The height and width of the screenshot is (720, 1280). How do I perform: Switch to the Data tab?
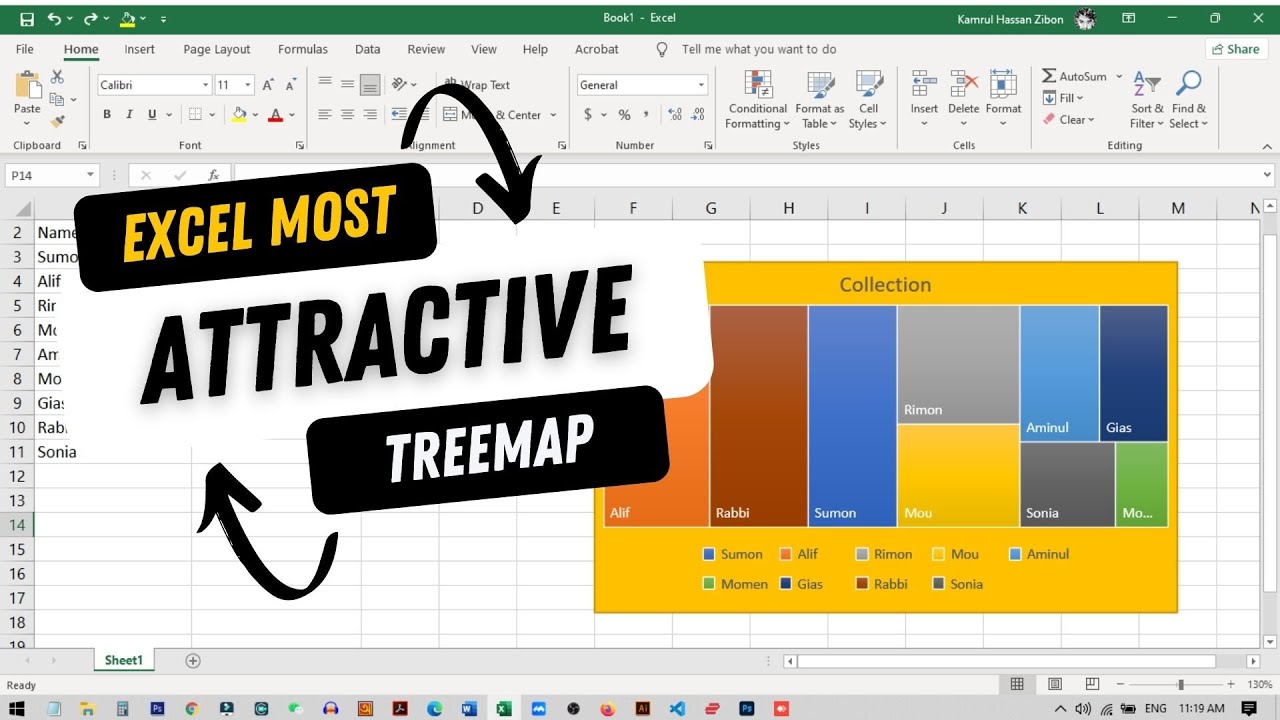(x=367, y=49)
